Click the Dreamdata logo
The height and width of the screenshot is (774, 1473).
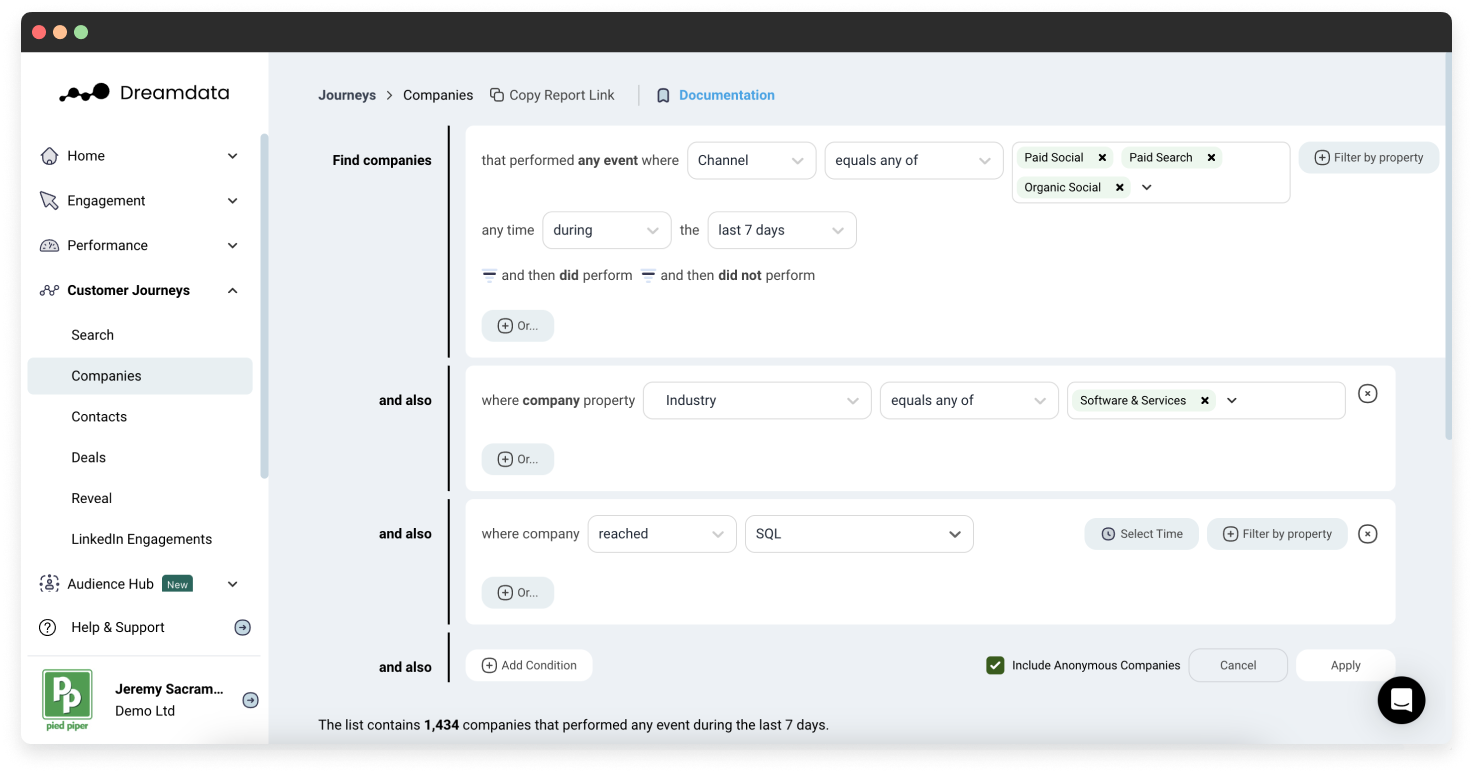(145, 92)
